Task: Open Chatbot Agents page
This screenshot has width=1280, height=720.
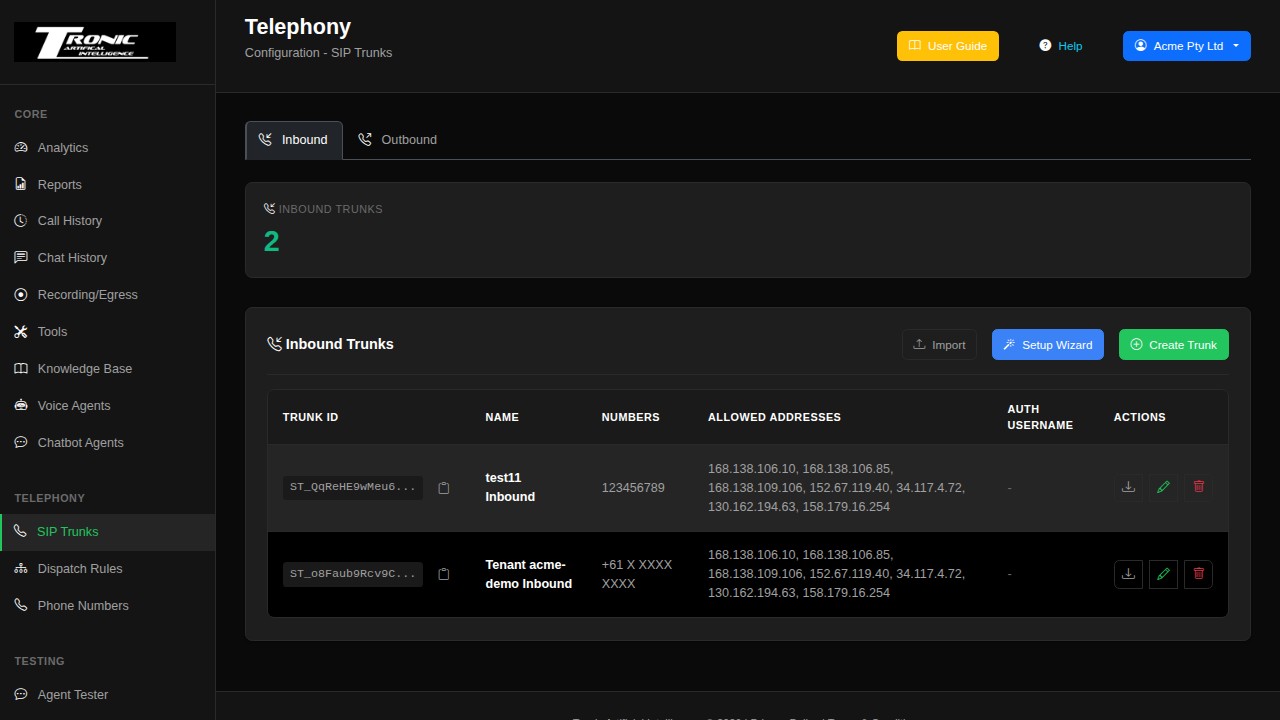Action: 107,443
